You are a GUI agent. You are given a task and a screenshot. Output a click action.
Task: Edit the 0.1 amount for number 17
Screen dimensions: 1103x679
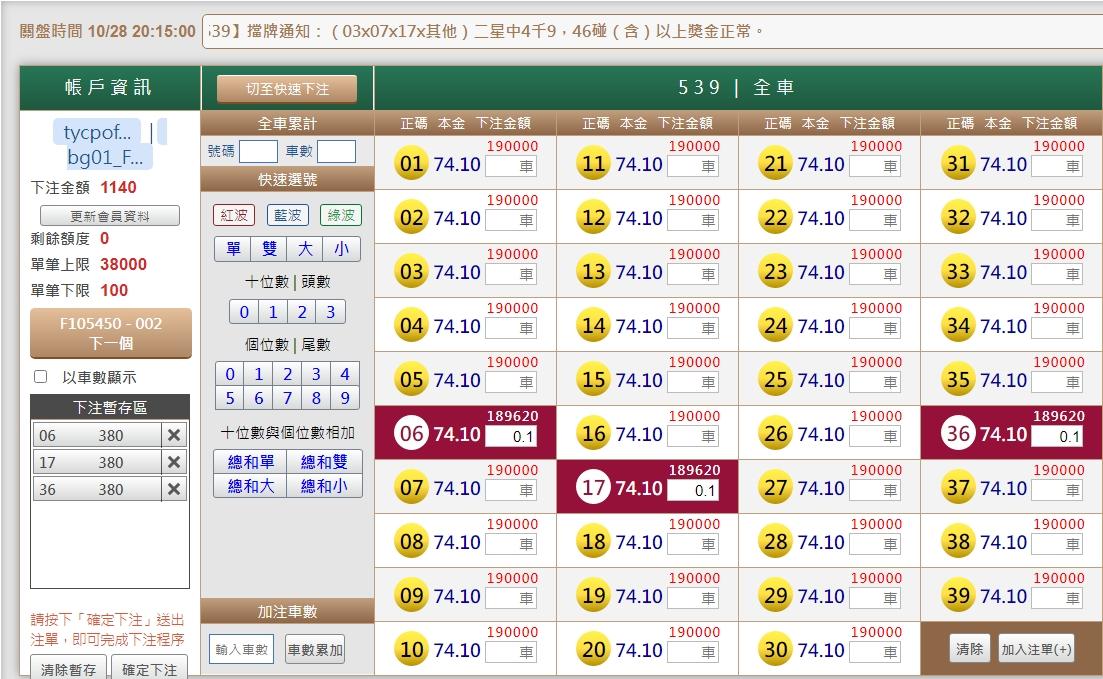tap(693, 490)
